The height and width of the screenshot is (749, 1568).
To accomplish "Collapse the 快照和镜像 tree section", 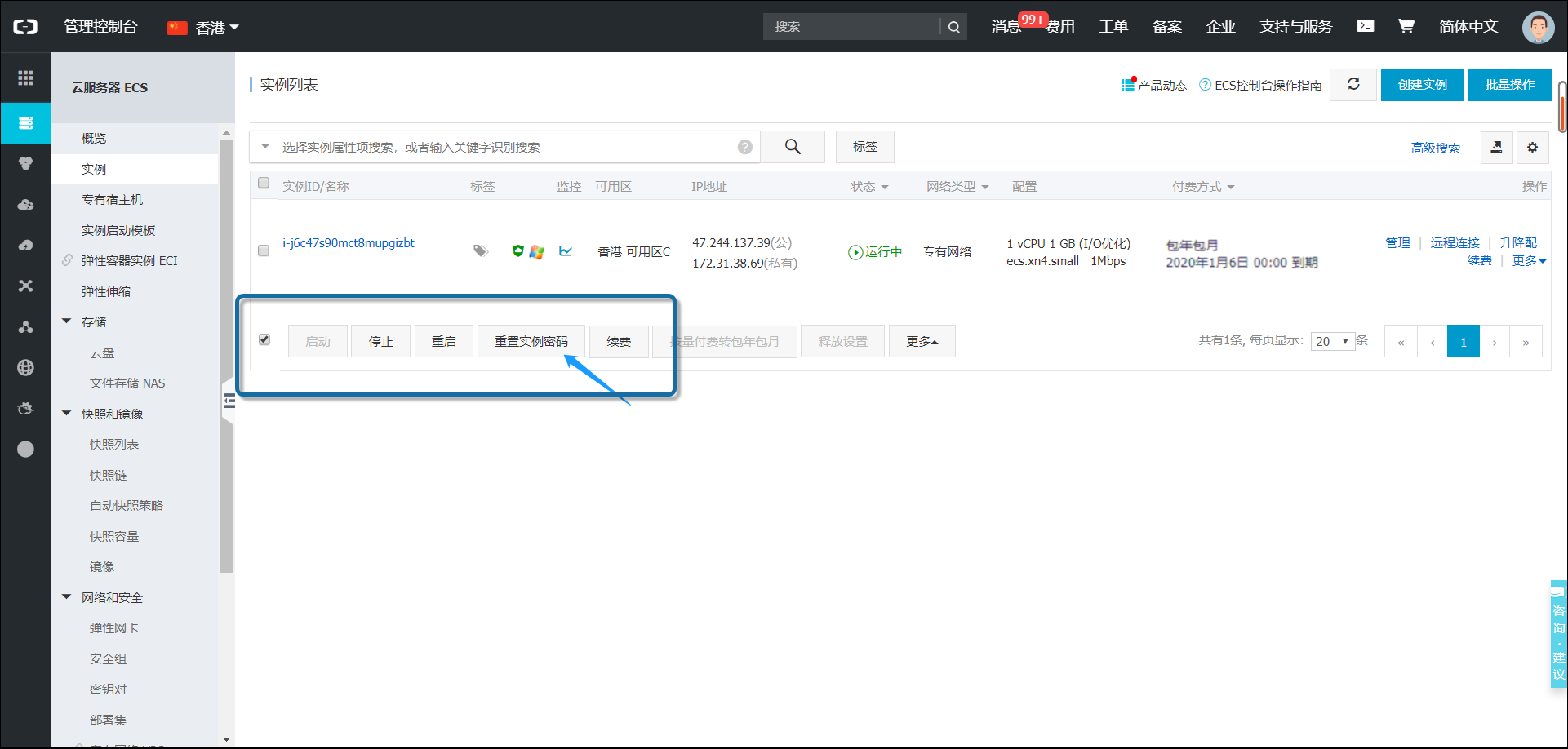I will pyautogui.click(x=66, y=414).
